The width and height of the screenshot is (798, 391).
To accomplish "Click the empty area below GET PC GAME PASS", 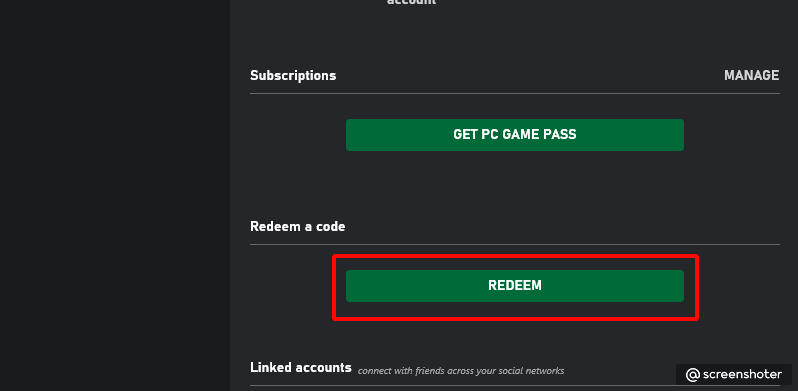I will 515,183.
